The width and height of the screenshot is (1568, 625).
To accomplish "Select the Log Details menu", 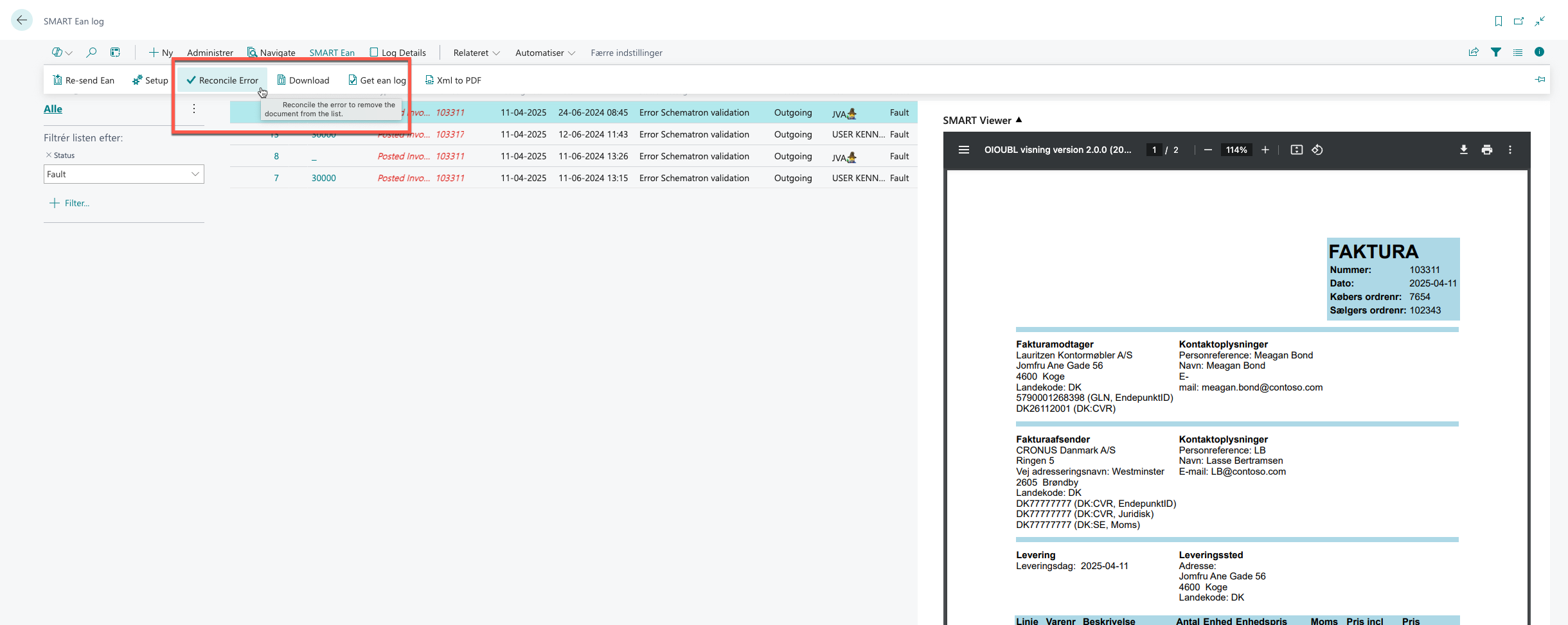I will 398,53.
